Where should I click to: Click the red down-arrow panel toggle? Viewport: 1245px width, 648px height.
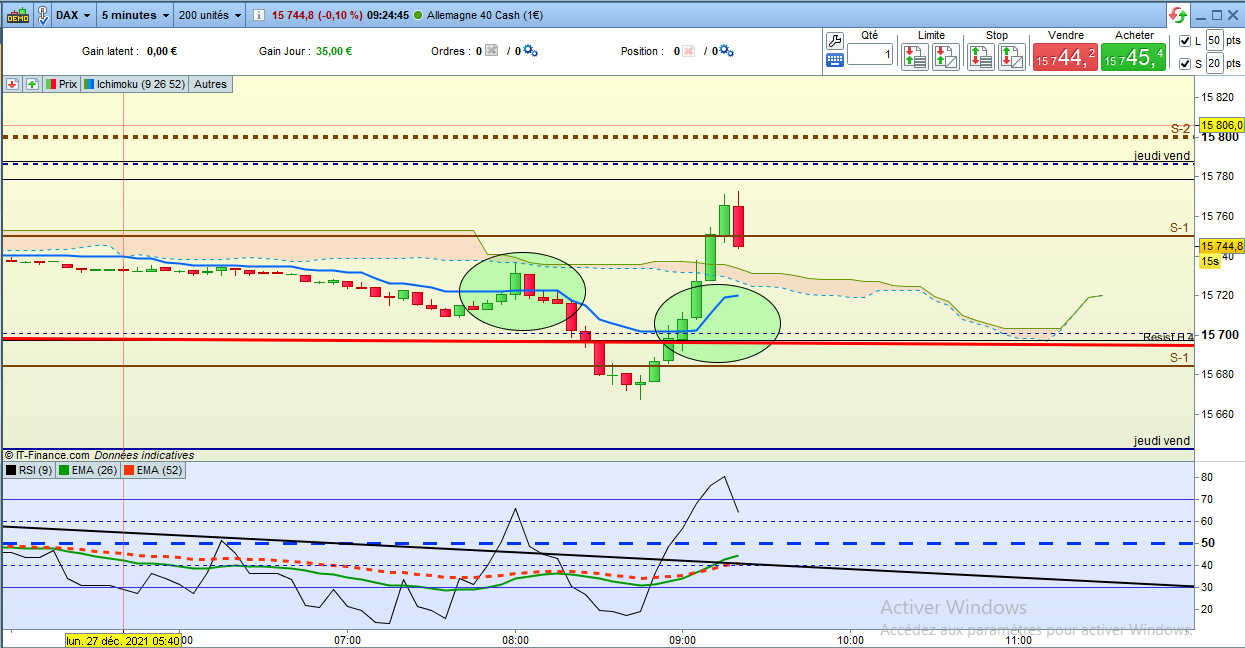point(13,85)
